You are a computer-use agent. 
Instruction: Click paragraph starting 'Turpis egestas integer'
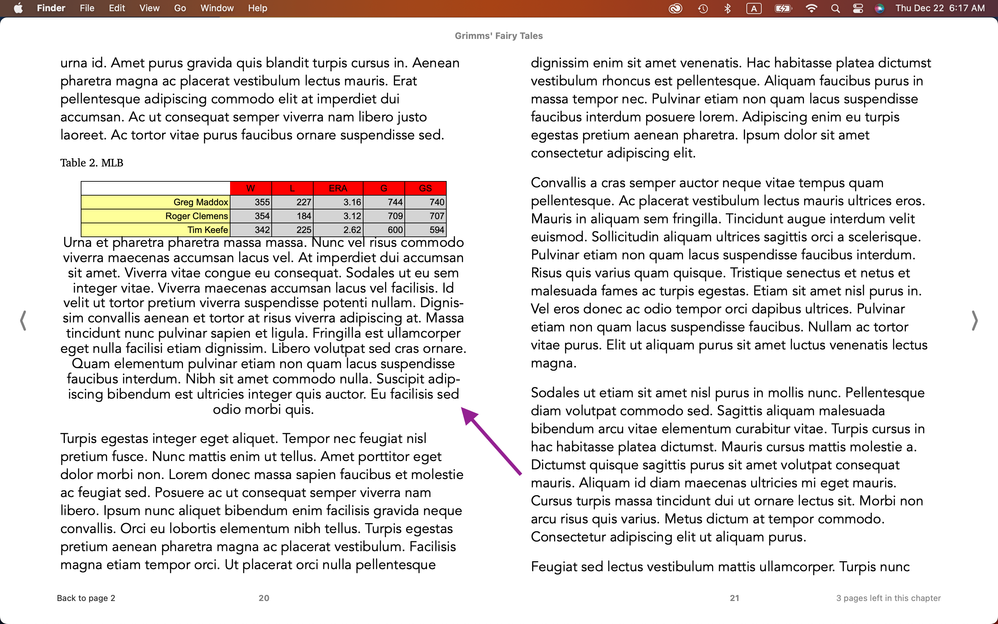(x=262, y=501)
